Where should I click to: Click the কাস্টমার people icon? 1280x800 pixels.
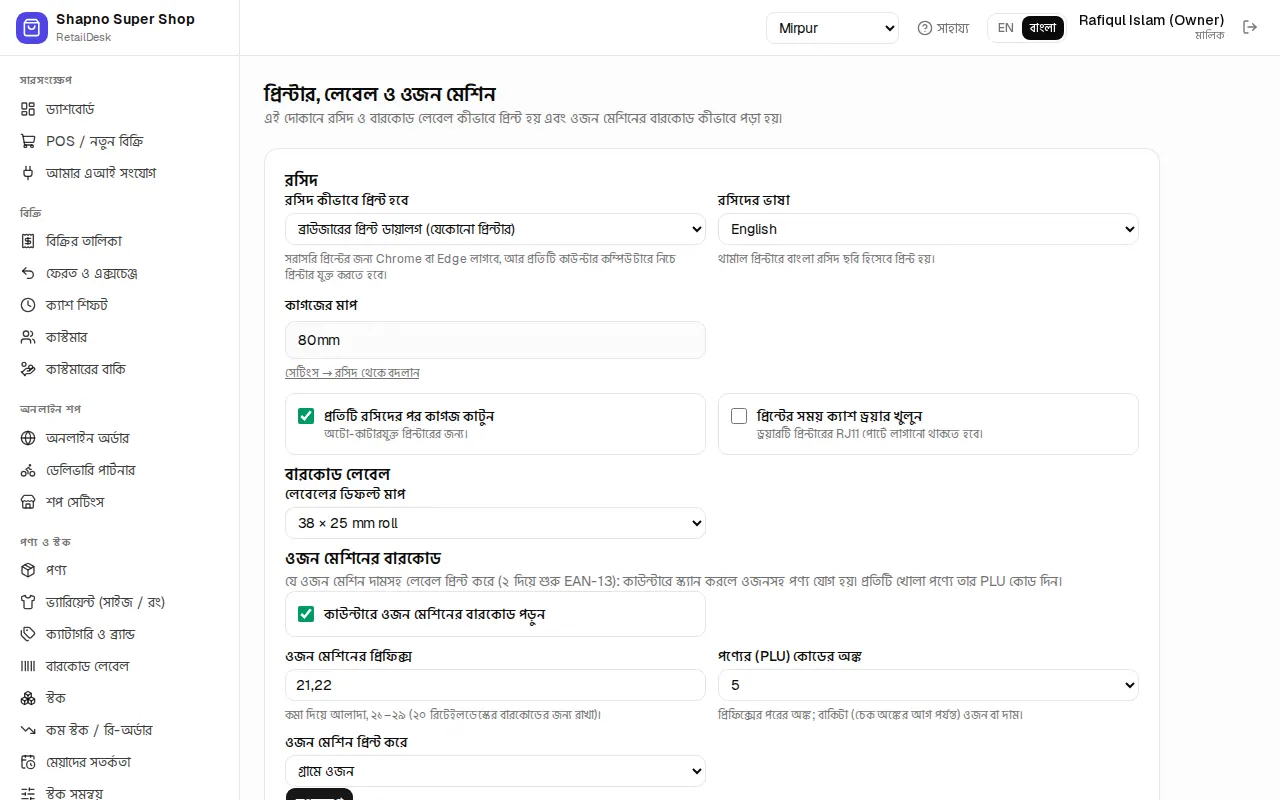pos(28,337)
